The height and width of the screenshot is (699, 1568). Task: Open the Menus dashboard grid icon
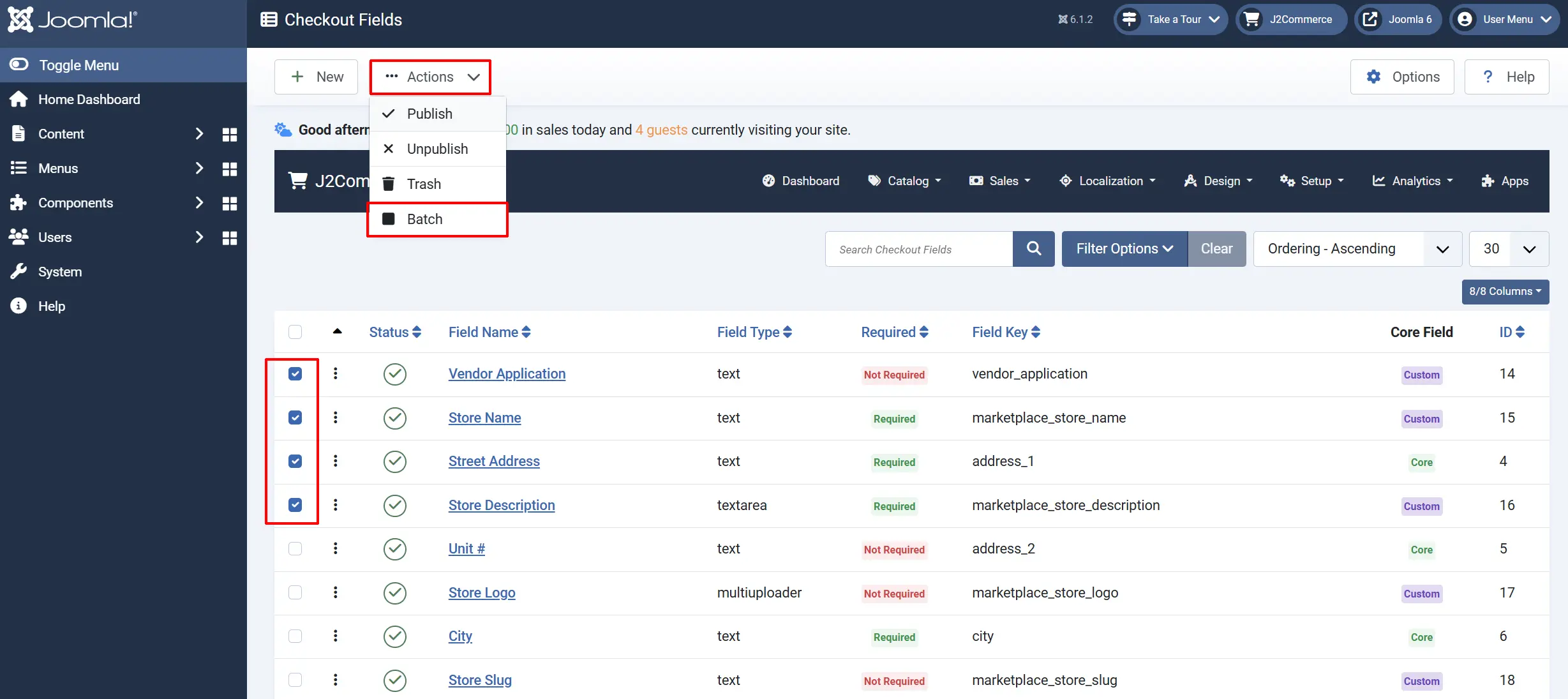pyautogui.click(x=229, y=169)
